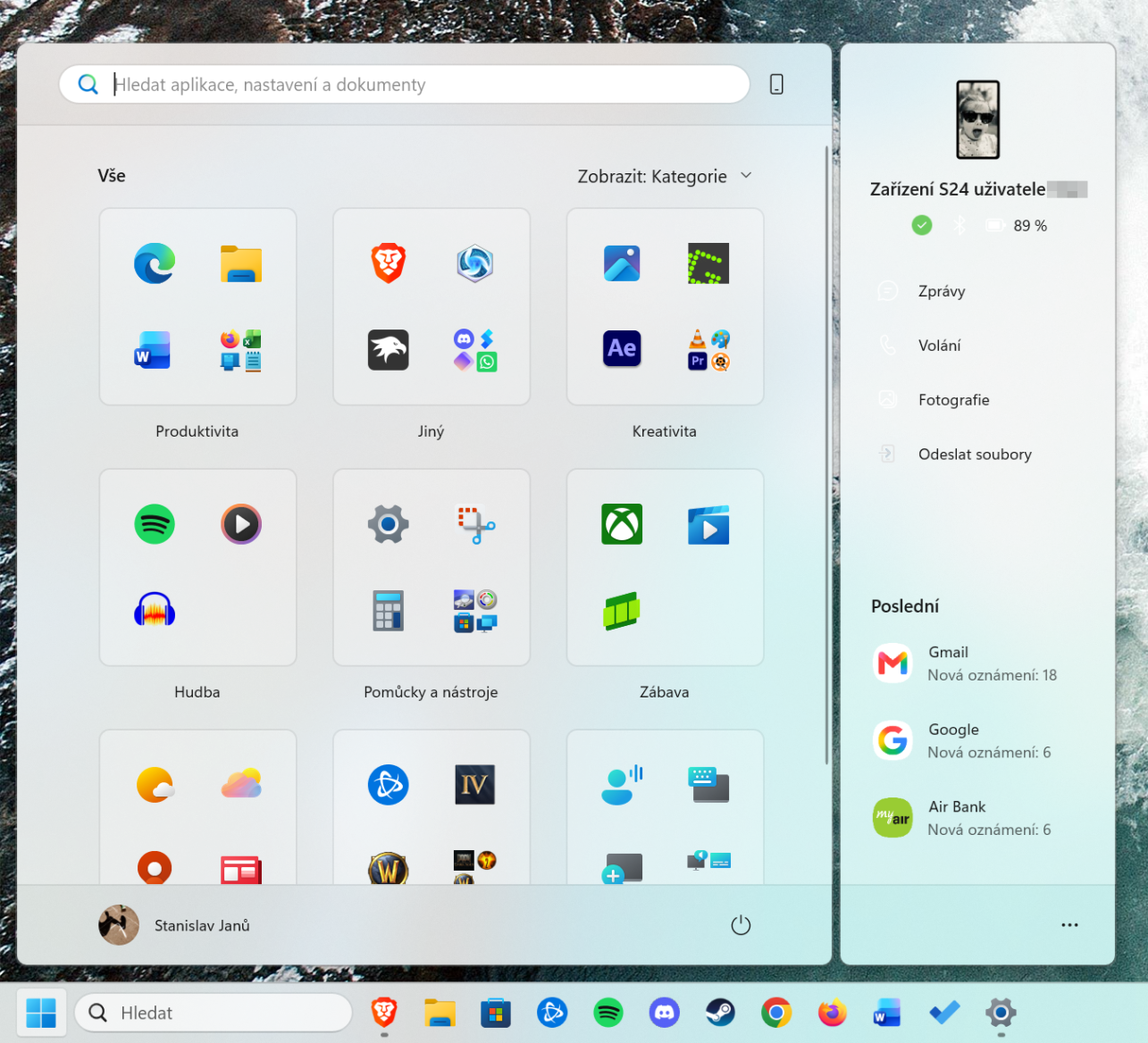Open more options ellipsis in phone panel
1148x1043 pixels.
1069,925
